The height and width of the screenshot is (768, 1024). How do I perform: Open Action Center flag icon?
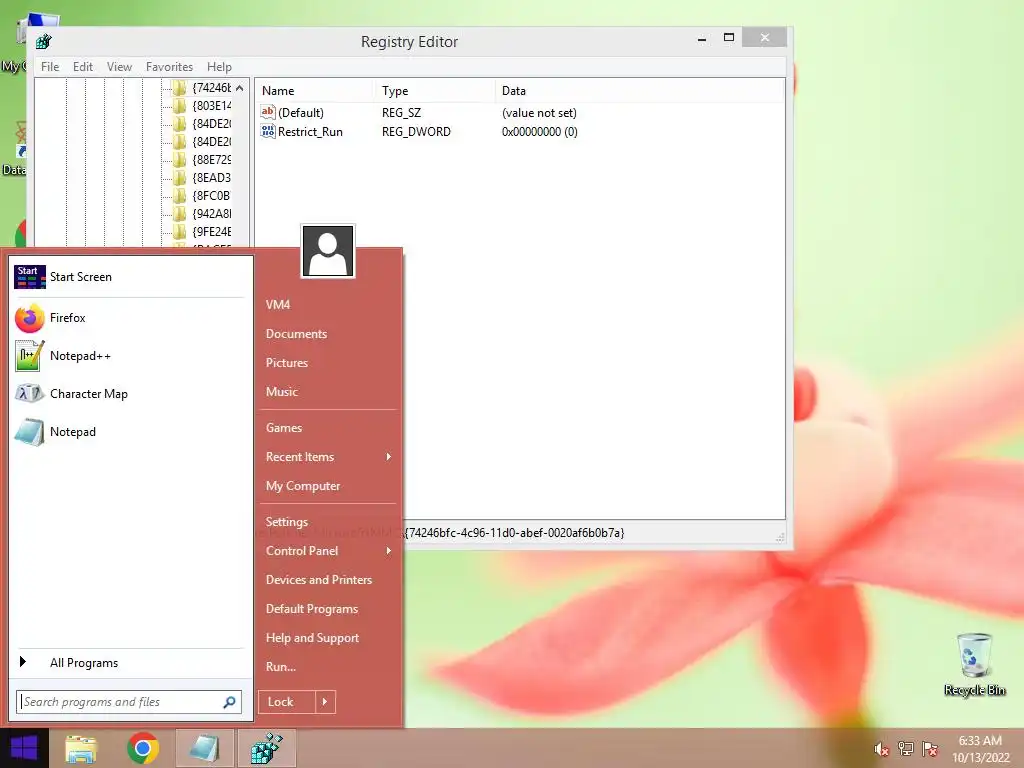(x=930, y=749)
